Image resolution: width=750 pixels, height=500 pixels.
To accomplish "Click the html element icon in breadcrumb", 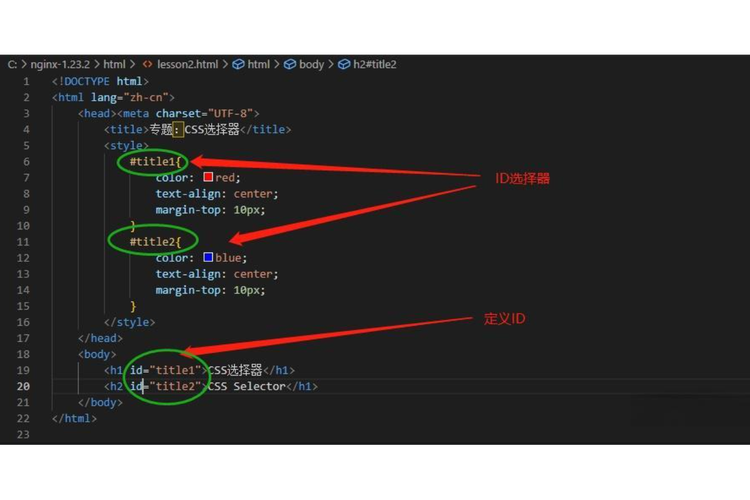I will pos(239,64).
